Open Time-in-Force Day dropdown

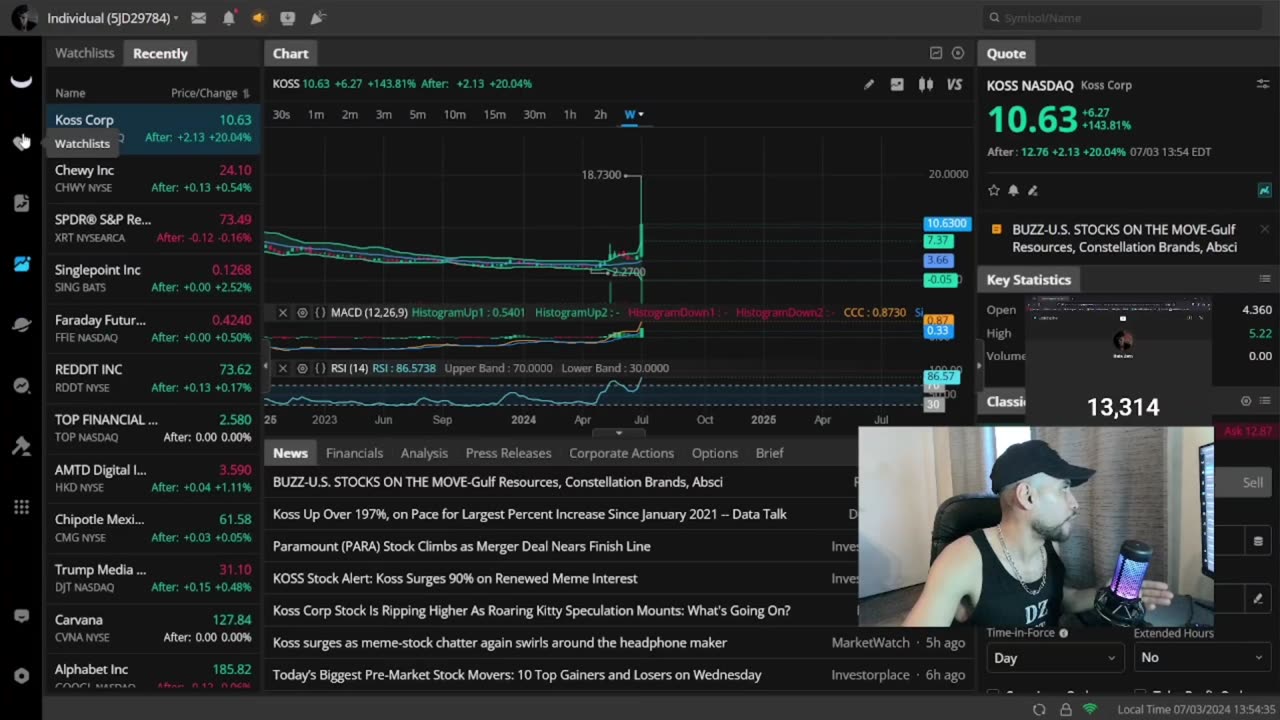(x=1054, y=658)
